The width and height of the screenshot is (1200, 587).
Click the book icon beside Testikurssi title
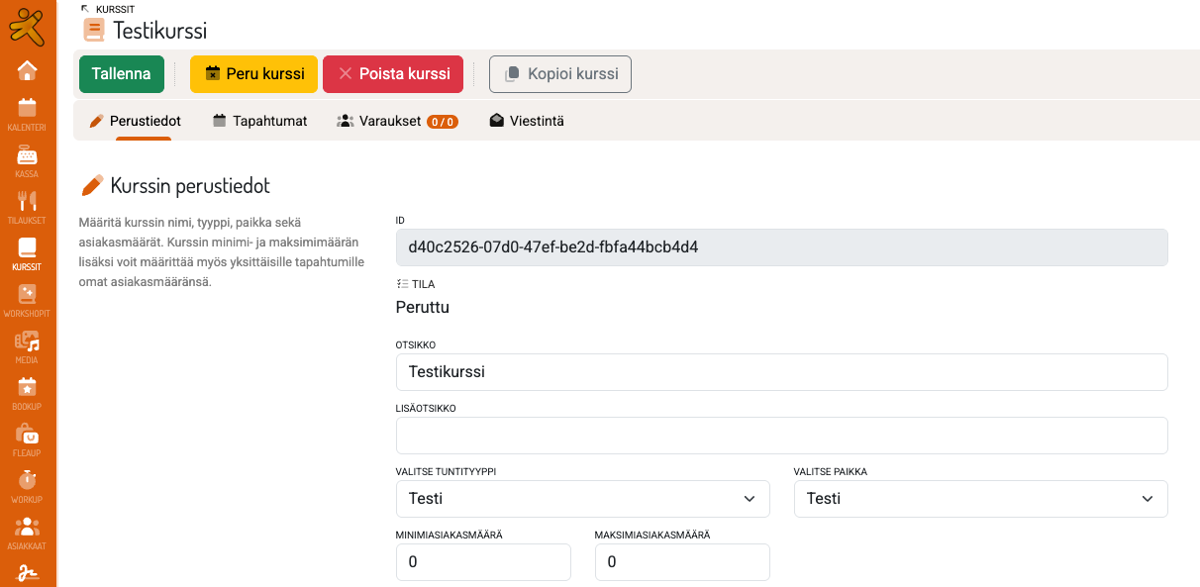click(x=94, y=30)
